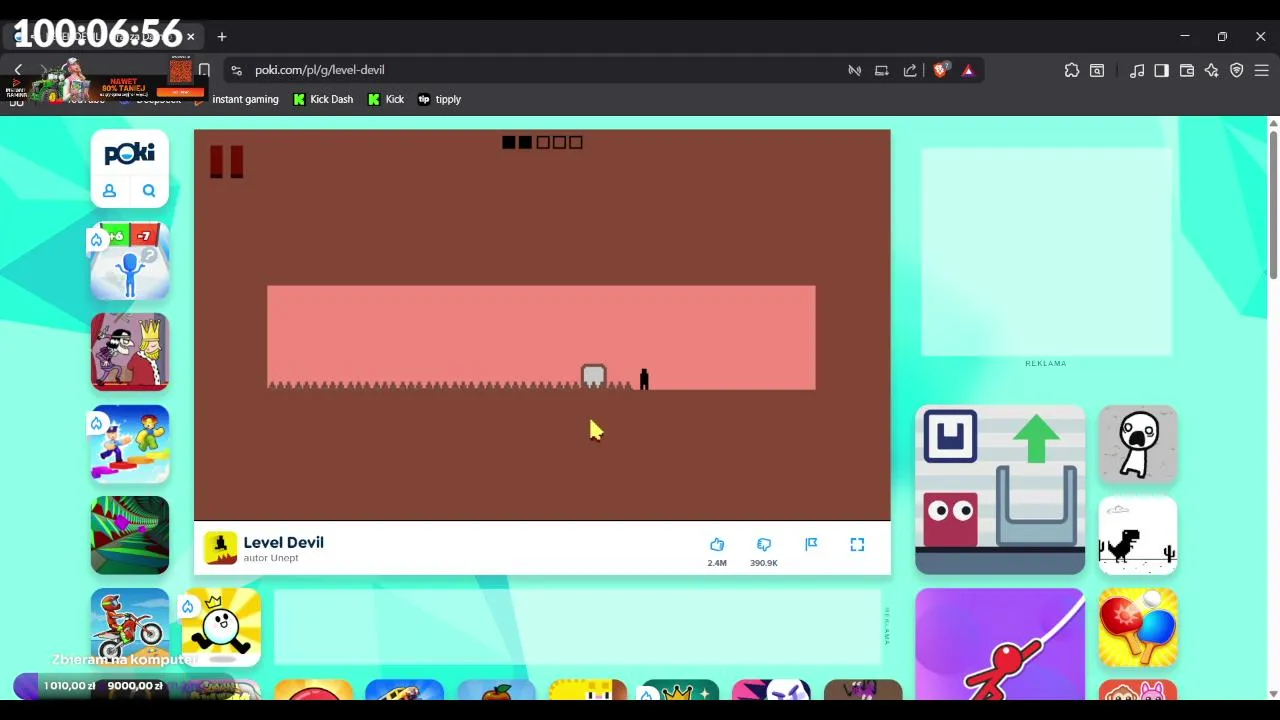This screenshot has width=1280, height=720.
Task: Open Brave Rewards triangle icon
Action: (968, 70)
